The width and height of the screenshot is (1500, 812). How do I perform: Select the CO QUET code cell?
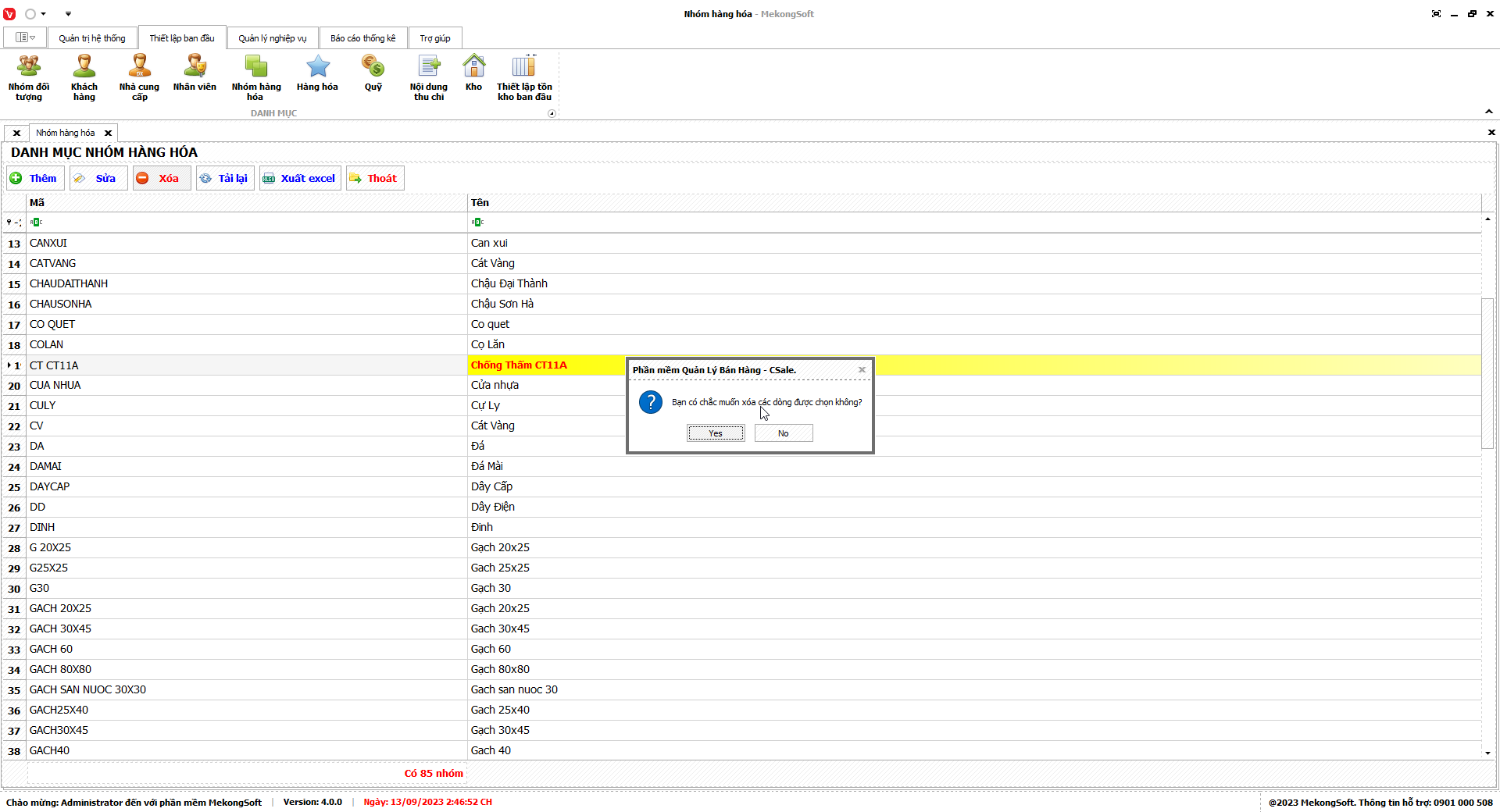point(247,325)
